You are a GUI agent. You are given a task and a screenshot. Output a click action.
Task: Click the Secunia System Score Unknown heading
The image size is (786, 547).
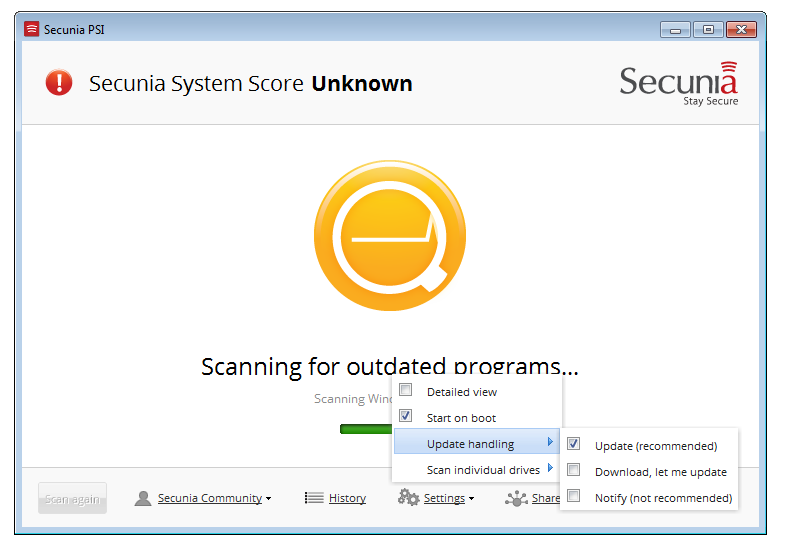251,83
